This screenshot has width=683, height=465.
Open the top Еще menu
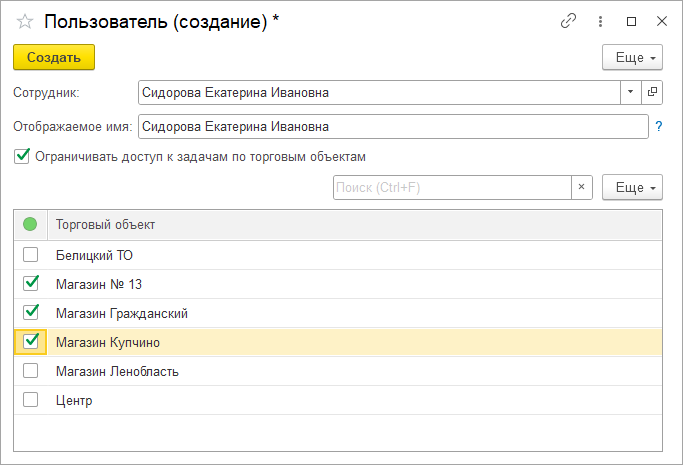tap(632, 57)
